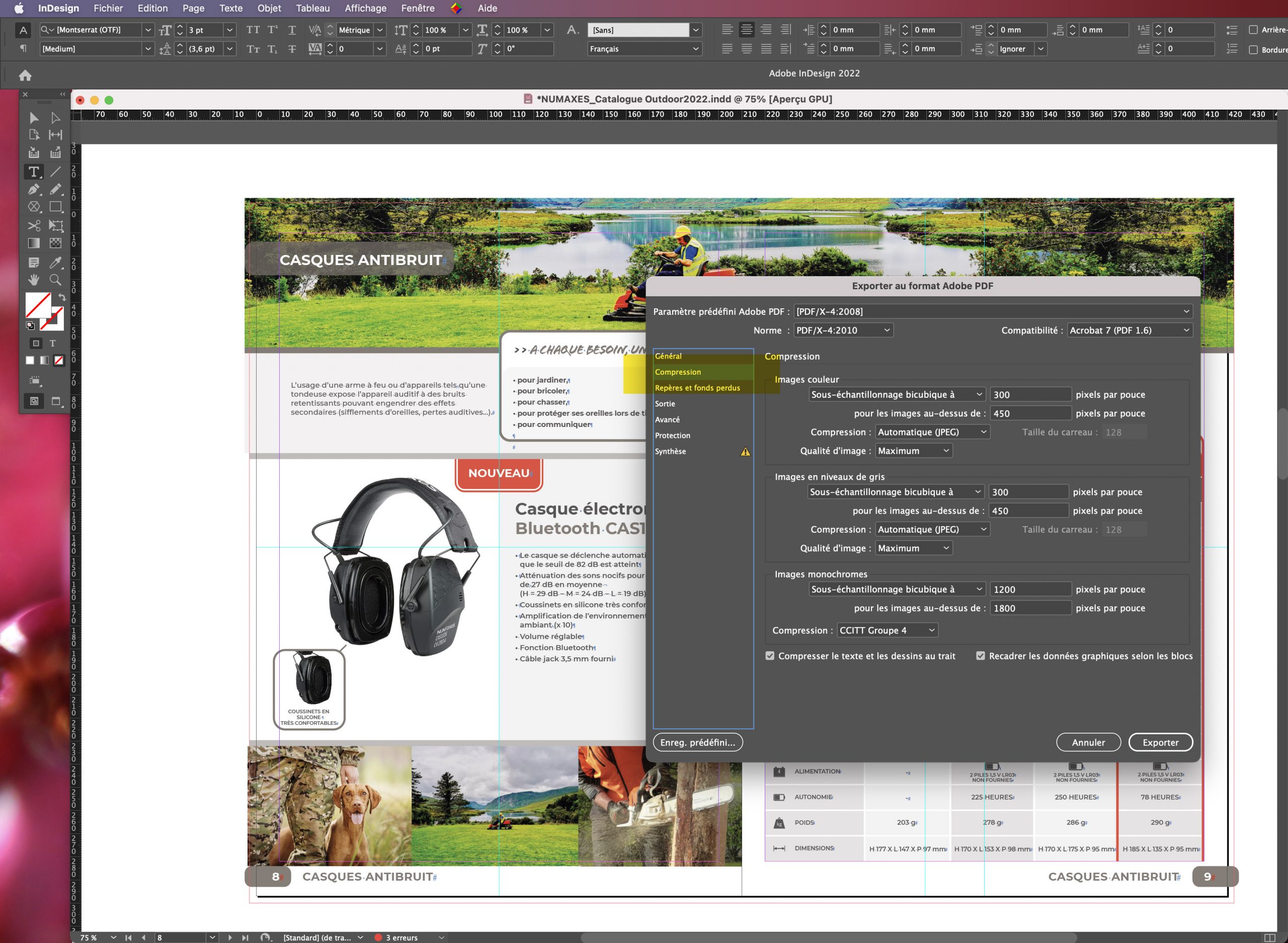The image size is (1288, 943).
Task: Click the Exporter button
Action: [1159, 742]
